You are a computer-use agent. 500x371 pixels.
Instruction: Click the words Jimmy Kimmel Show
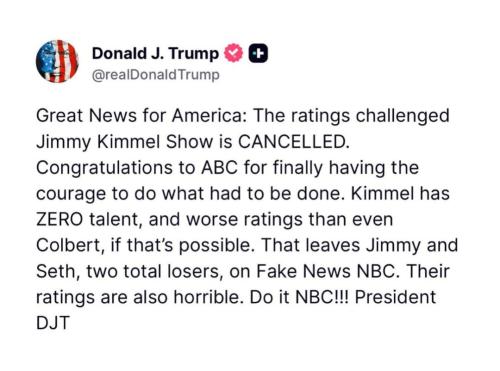click(x=125, y=142)
